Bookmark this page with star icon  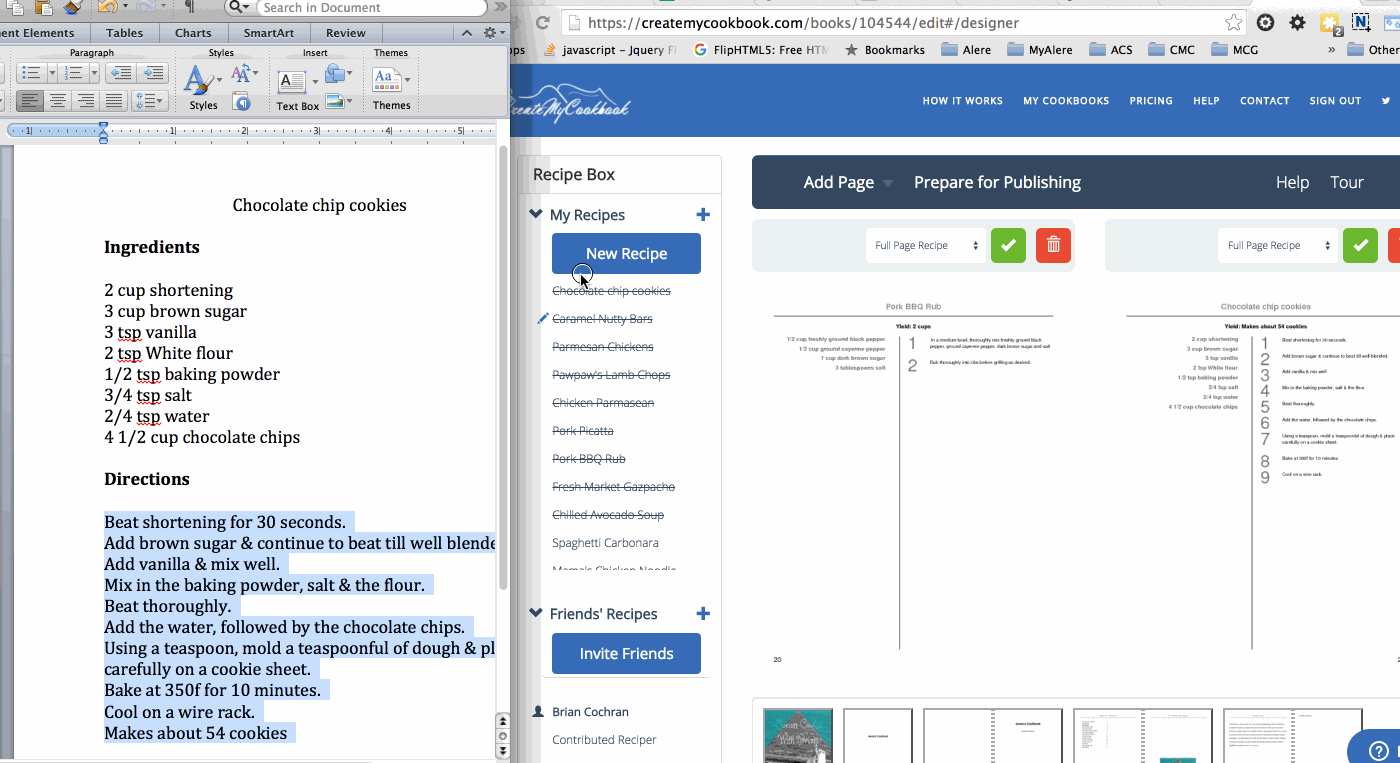click(1234, 22)
